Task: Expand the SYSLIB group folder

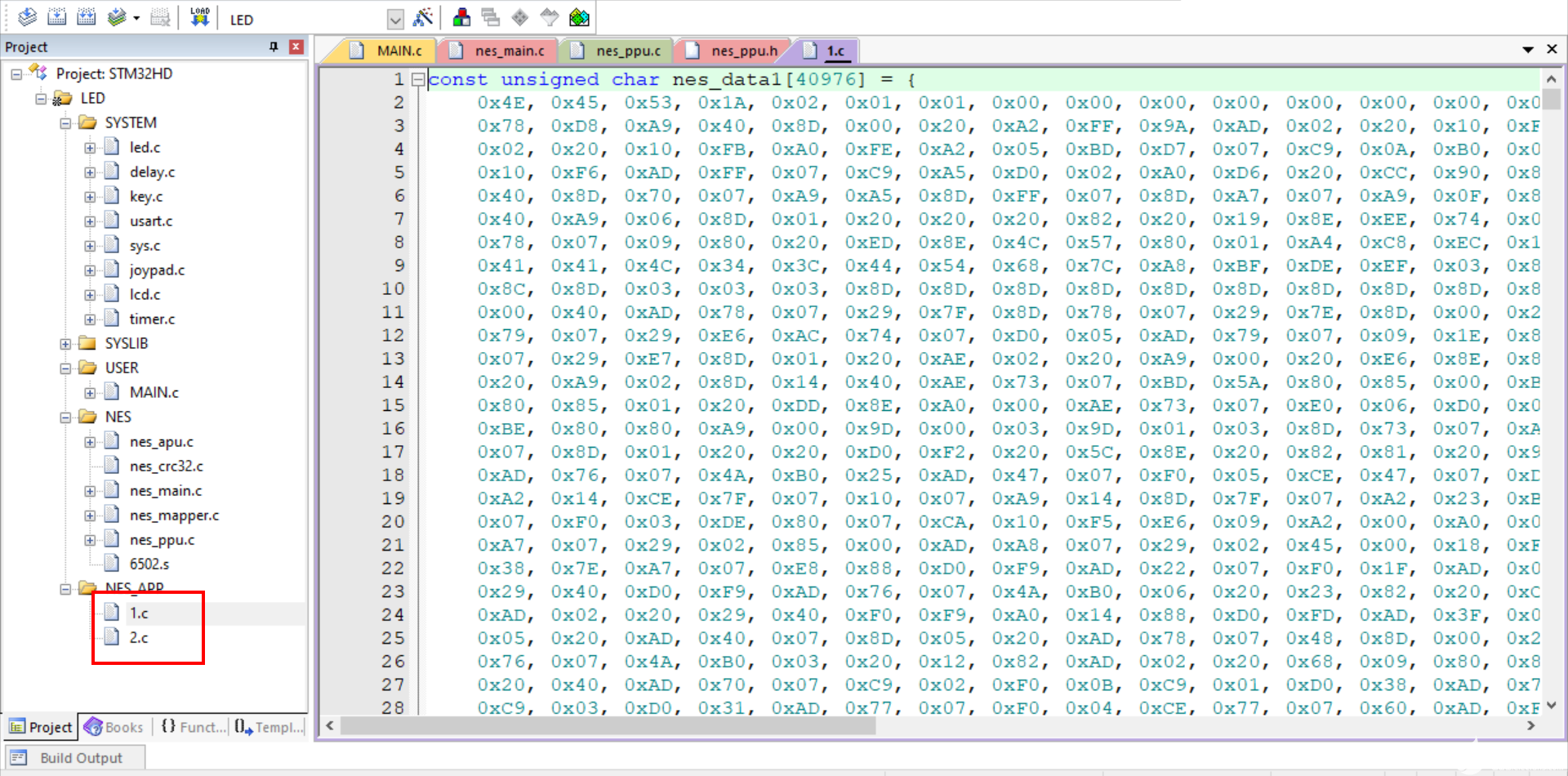Action: [65, 344]
